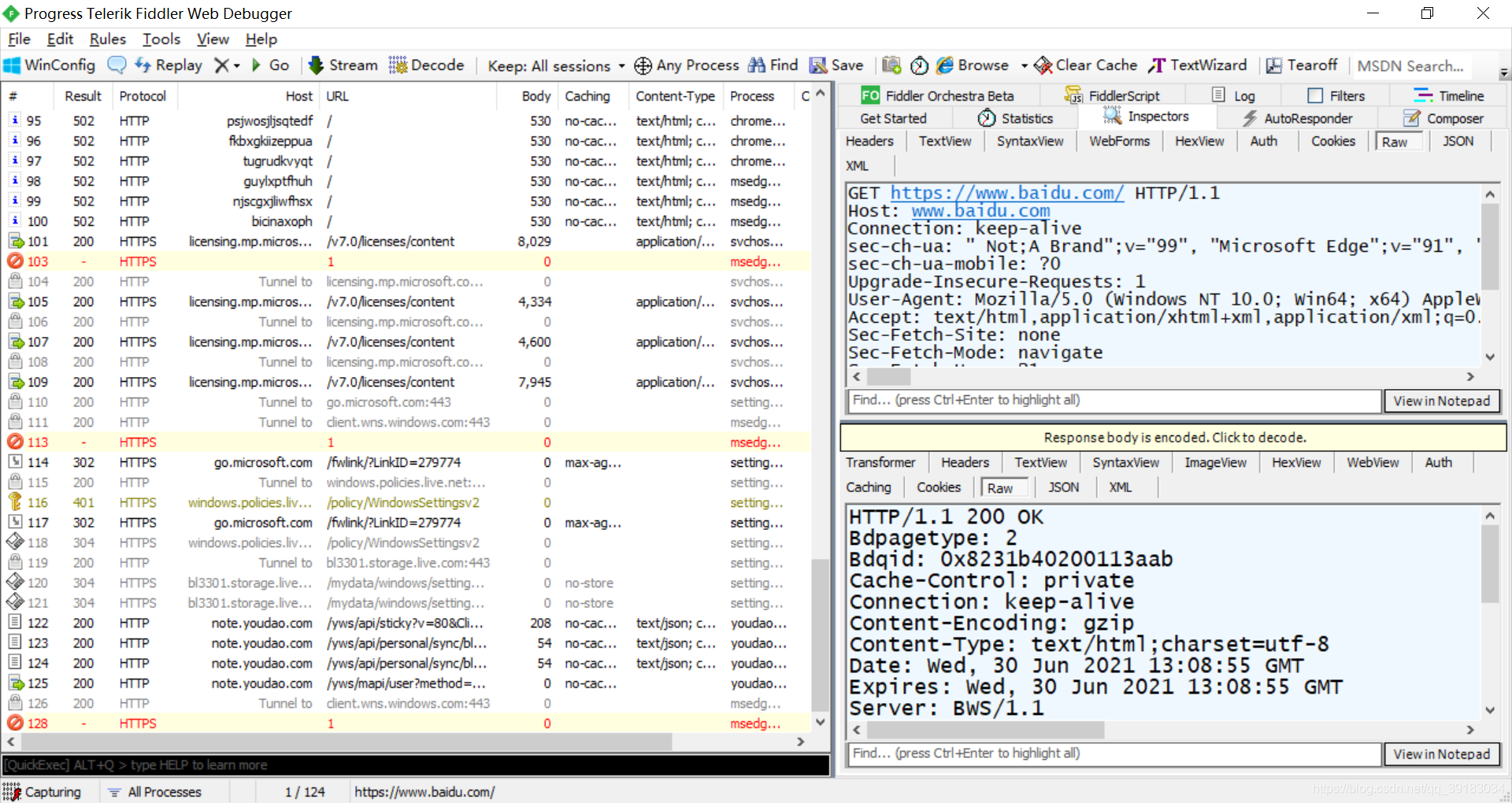Select the response WebView tab
Image resolution: width=1512 pixels, height=803 pixels.
pos(1373,463)
